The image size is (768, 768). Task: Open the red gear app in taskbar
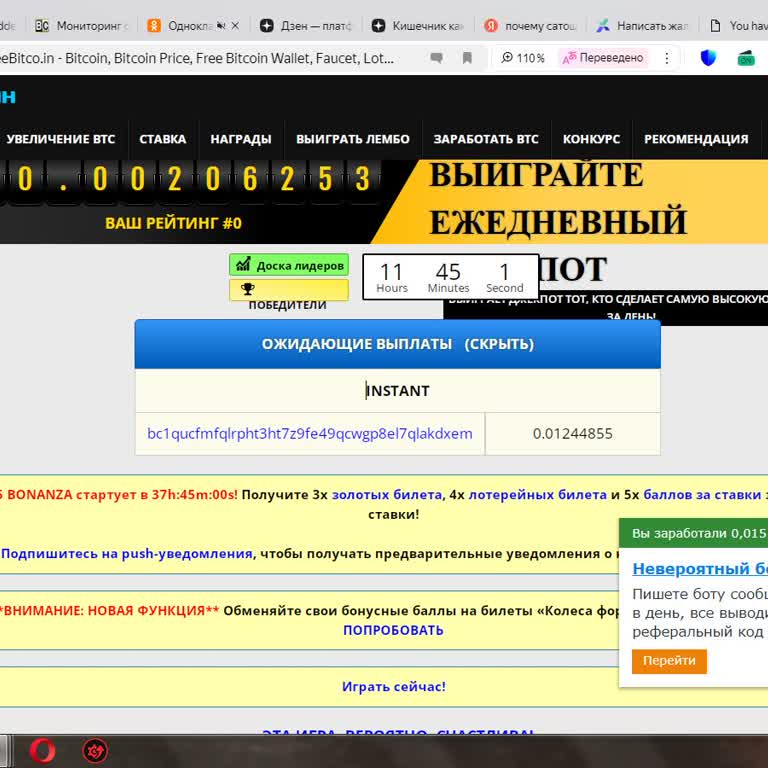[95, 750]
